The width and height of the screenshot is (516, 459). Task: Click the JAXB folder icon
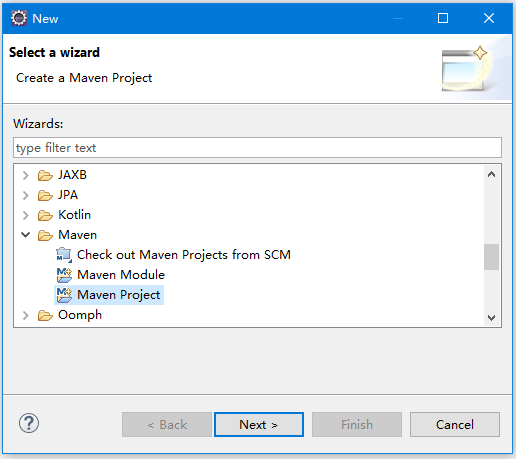tap(45, 175)
